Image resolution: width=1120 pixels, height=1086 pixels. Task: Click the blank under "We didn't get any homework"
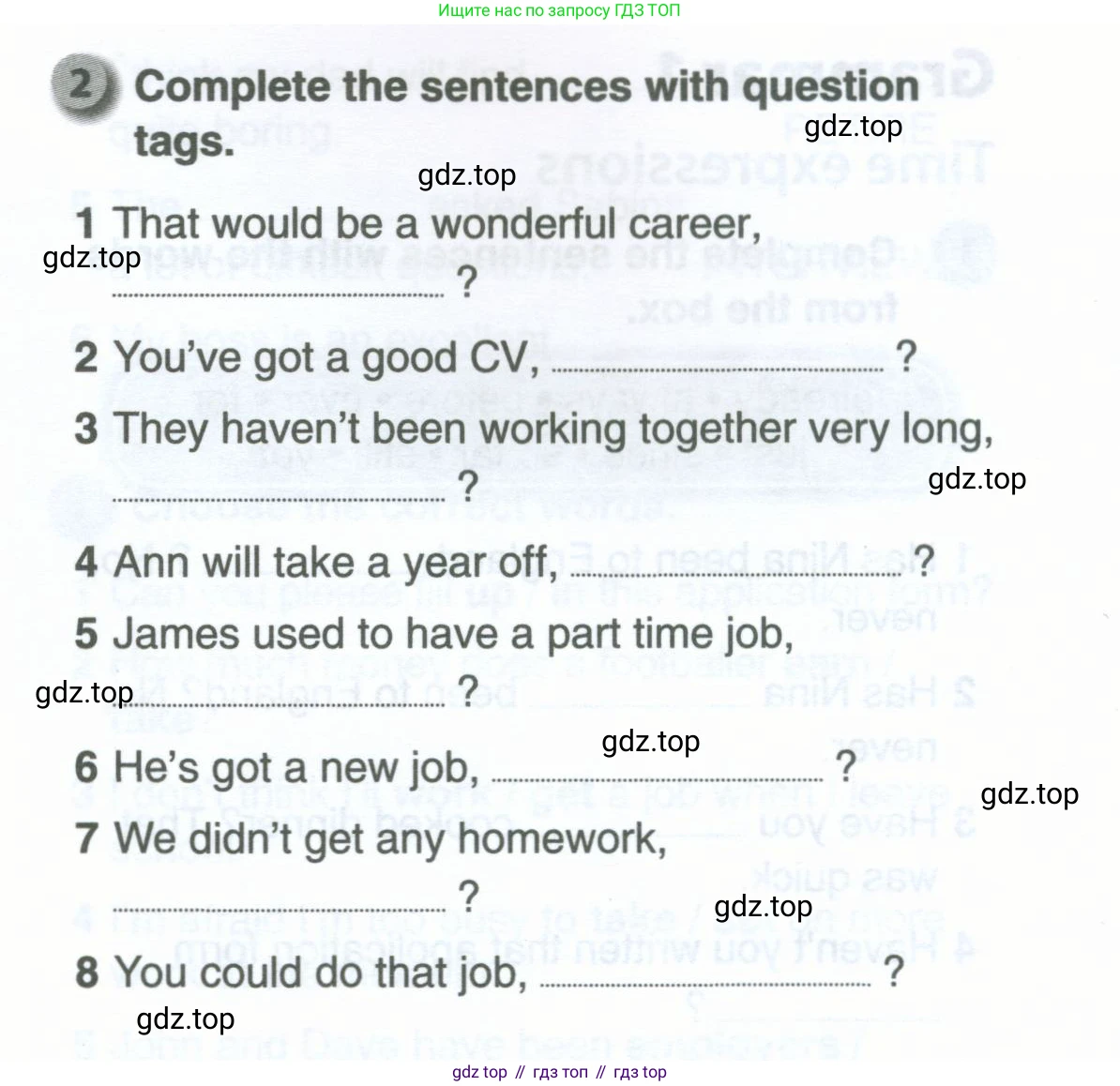point(278,907)
